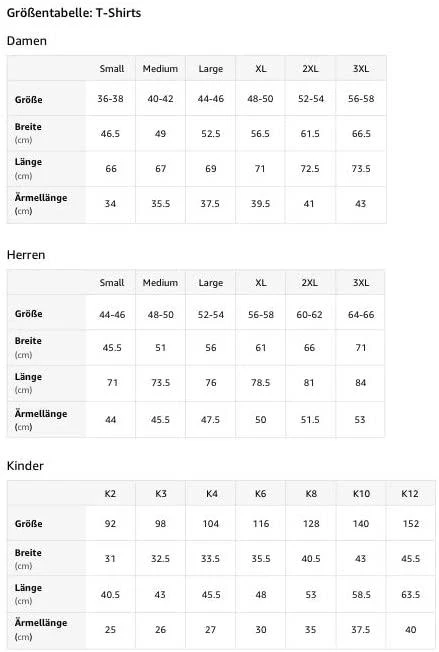Click the Medium column header in Herren table
439x652 pixels.
[x=160, y=282]
